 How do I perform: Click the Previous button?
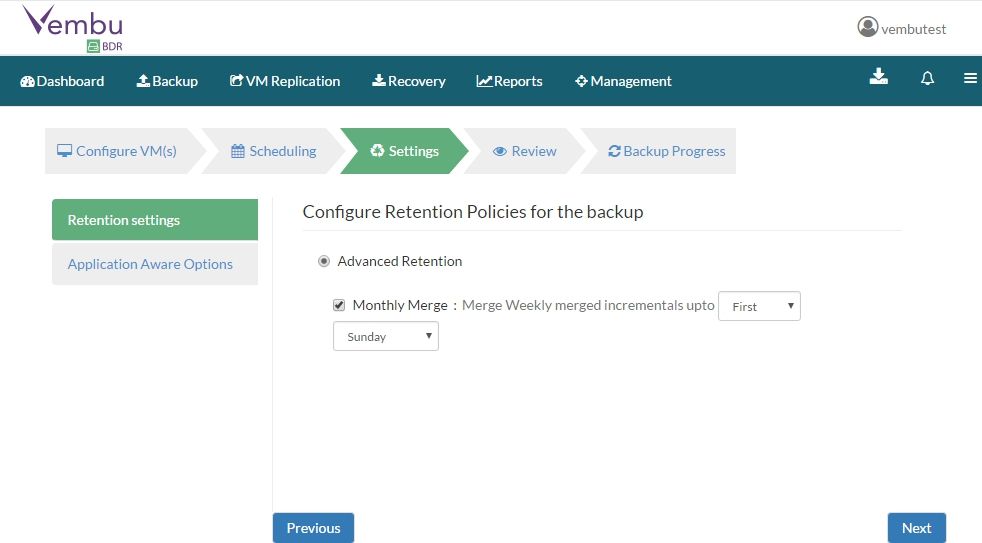point(313,528)
